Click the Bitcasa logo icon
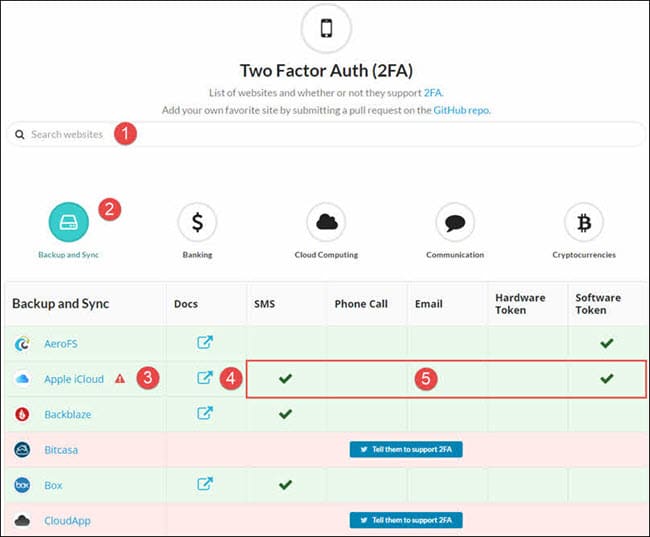This screenshot has height=537, width=650. [22, 450]
